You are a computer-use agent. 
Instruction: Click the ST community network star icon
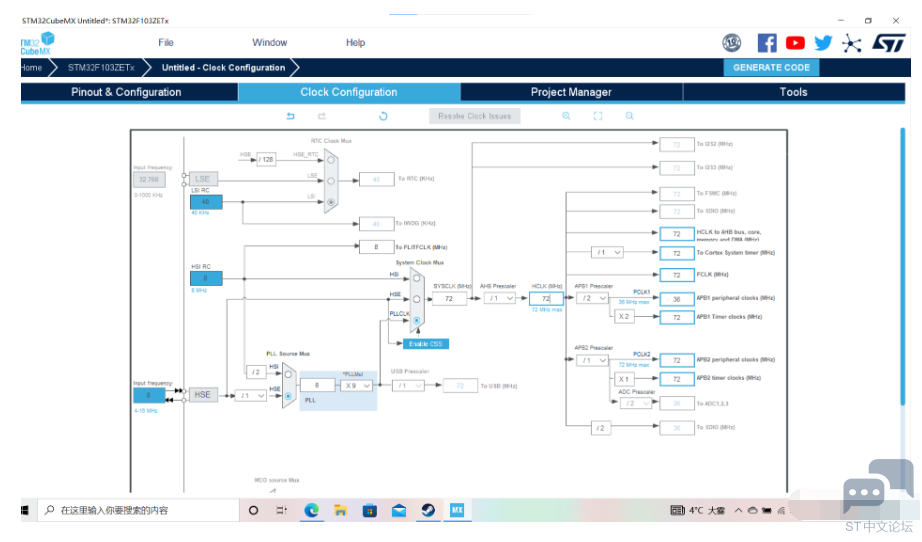(851, 44)
